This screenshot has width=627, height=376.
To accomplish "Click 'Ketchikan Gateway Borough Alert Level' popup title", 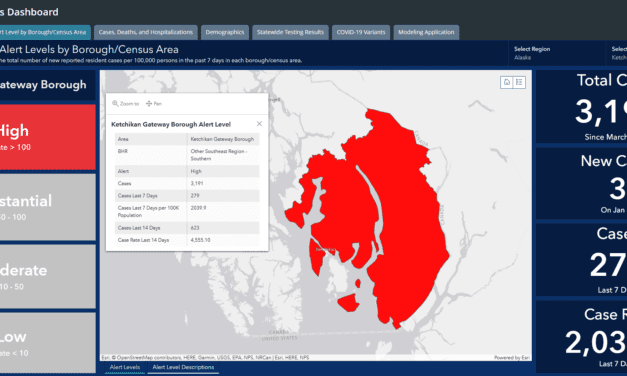I will pos(171,124).
